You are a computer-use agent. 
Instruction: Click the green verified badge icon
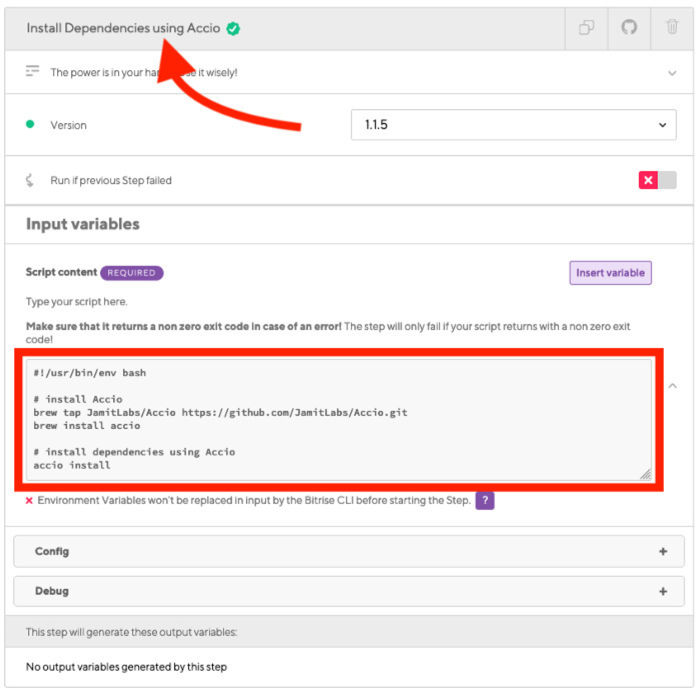[x=233, y=29]
